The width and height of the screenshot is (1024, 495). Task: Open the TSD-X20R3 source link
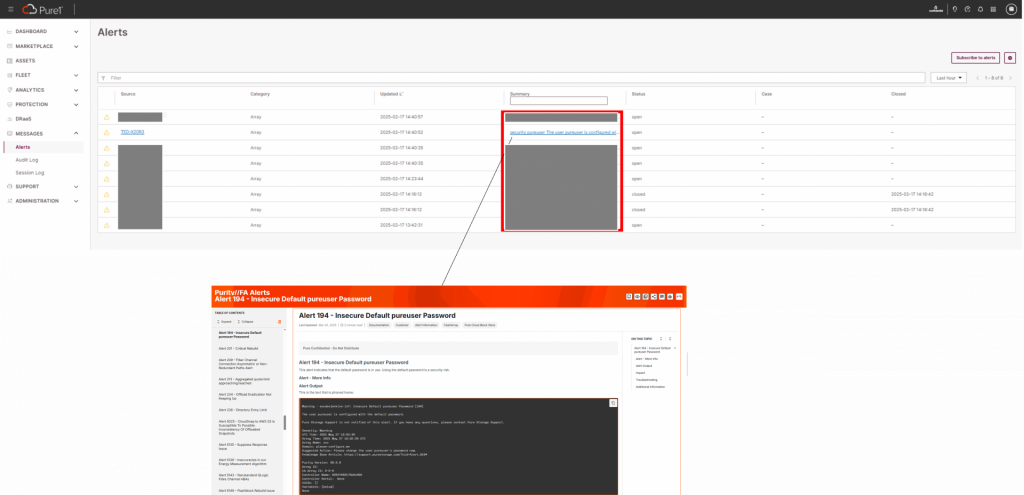coord(133,132)
